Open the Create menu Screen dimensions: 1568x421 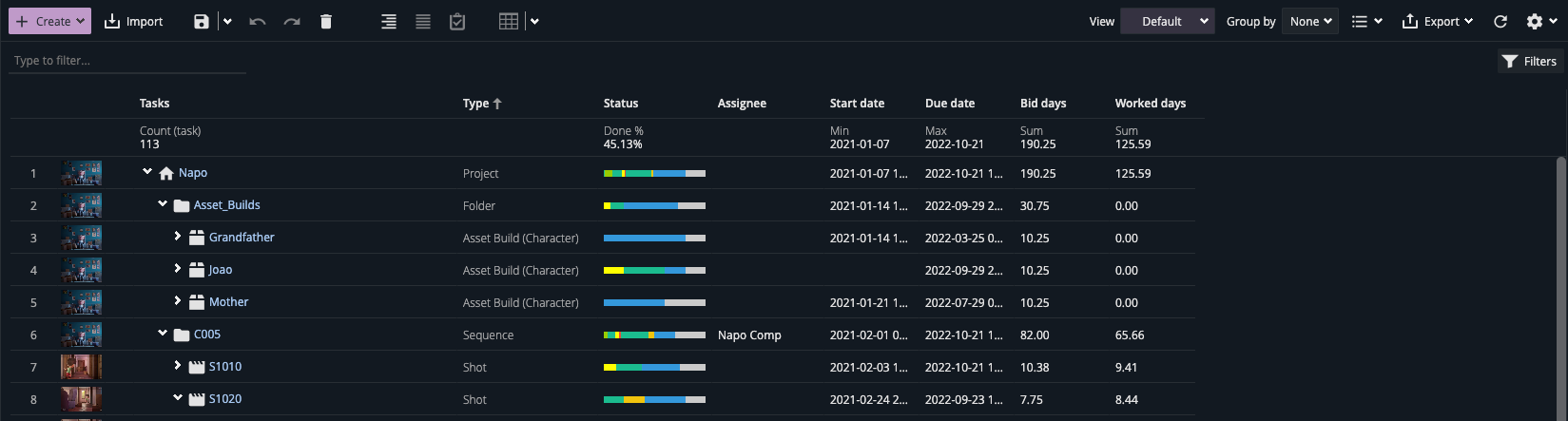[x=49, y=21]
